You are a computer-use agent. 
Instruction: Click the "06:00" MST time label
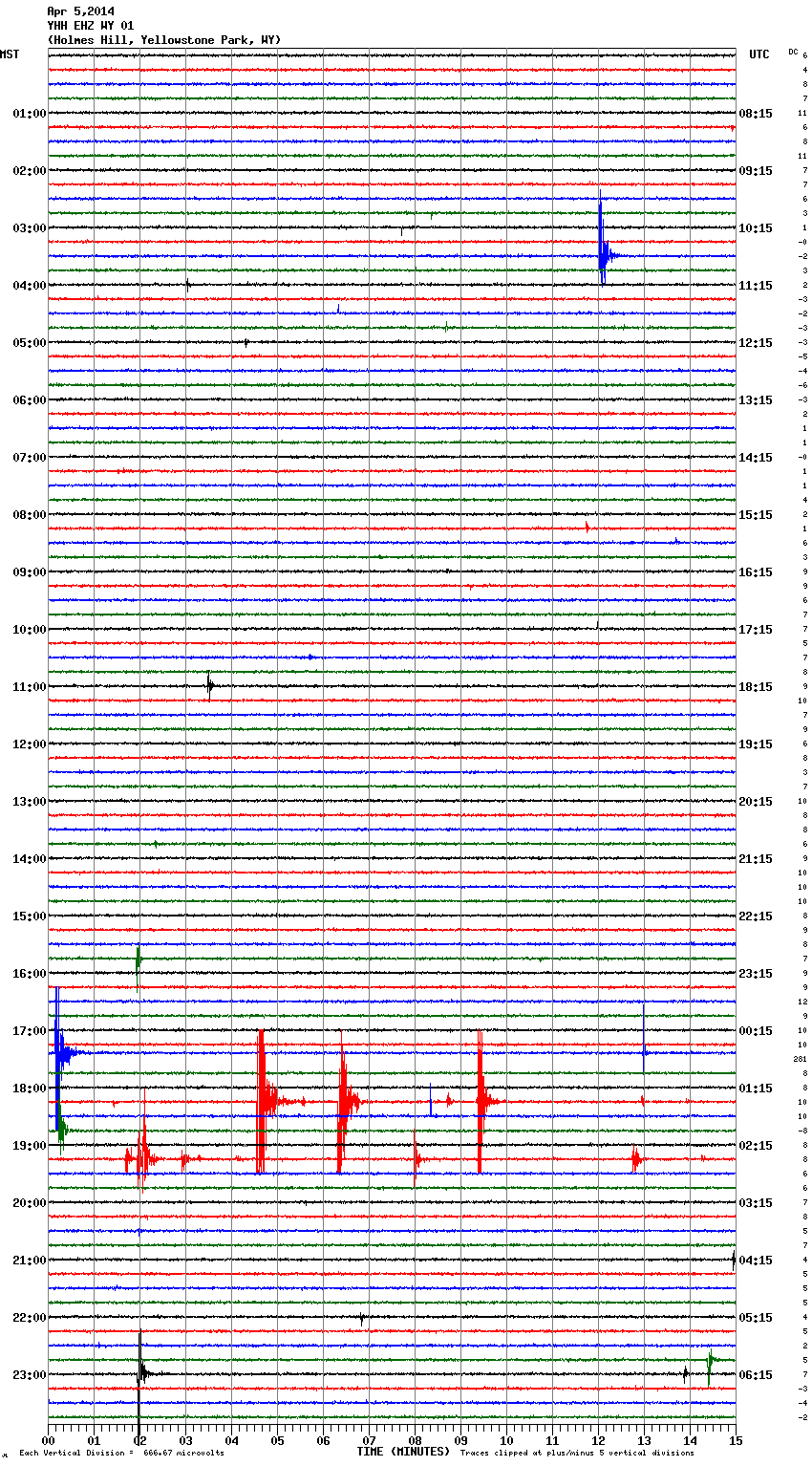click(x=30, y=400)
